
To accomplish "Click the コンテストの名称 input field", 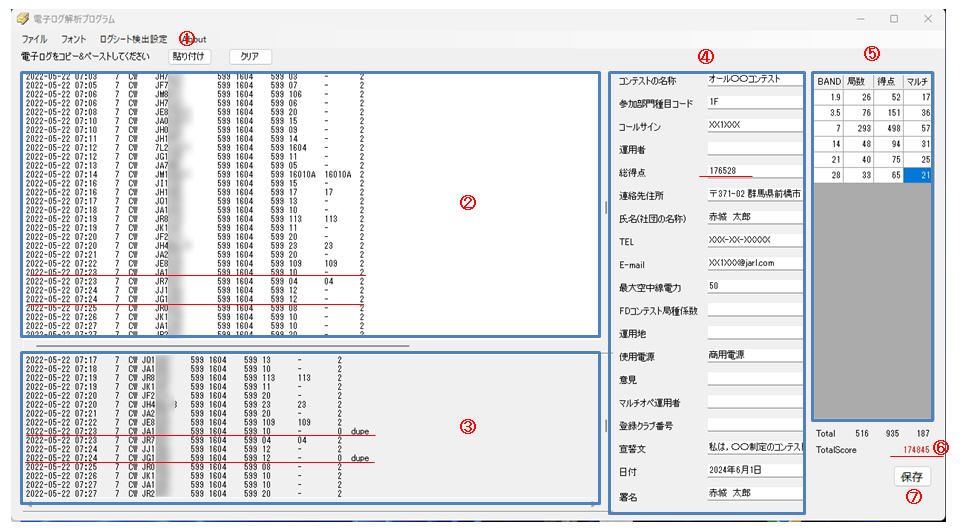I will pyautogui.click(x=754, y=79).
